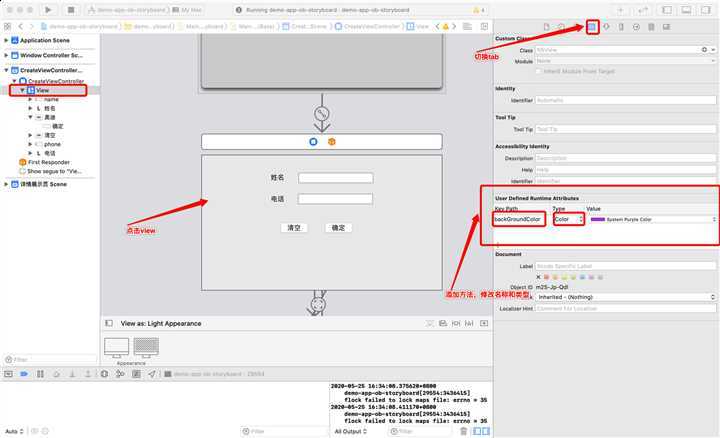The height and width of the screenshot is (438, 720).
Task: Clear label color with the X swatch
Action: point(538,277)
